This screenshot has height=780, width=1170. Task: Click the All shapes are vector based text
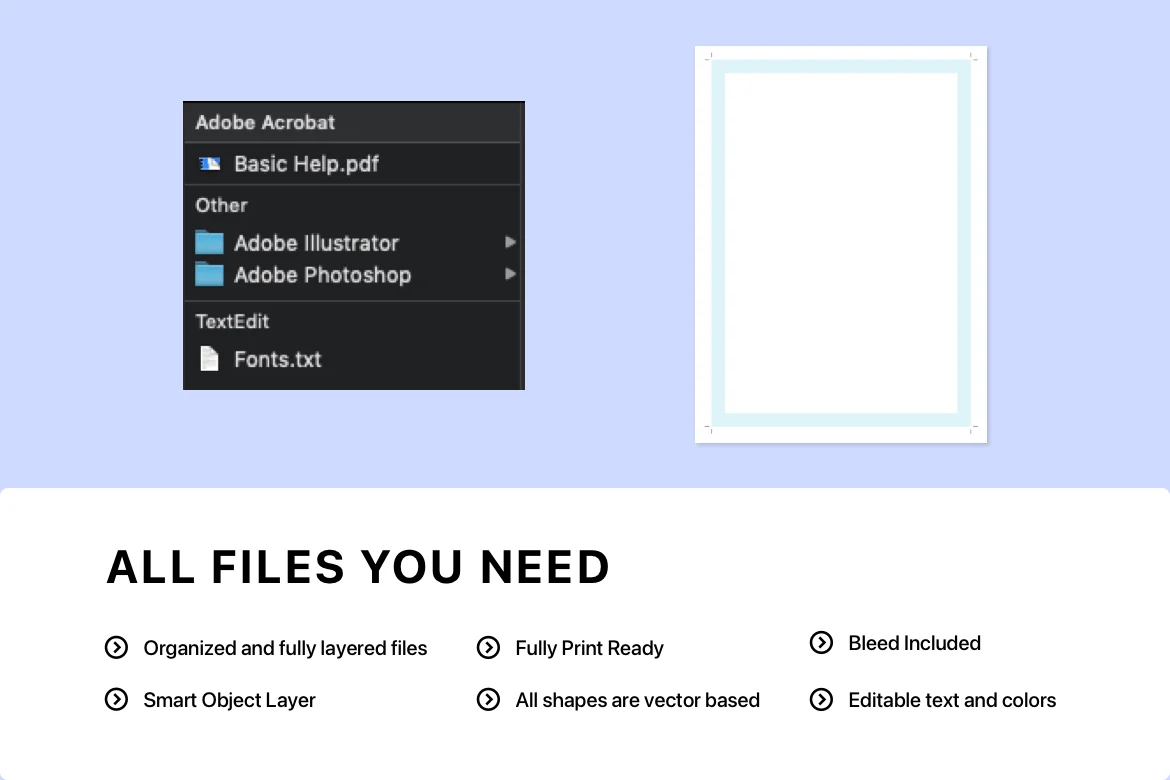click(x=637, y=700)
